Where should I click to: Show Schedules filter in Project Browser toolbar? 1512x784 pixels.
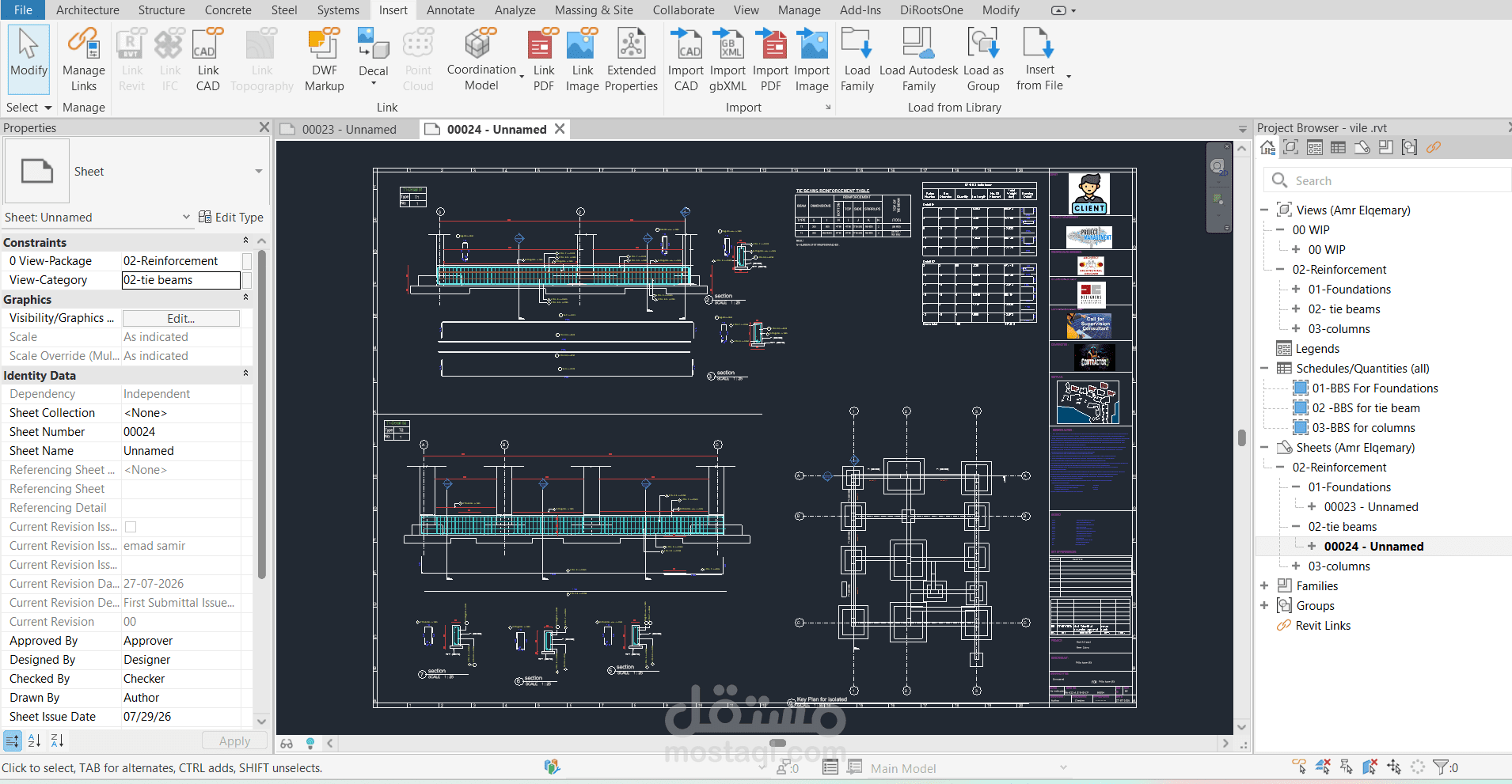(x=1338, y=147)
